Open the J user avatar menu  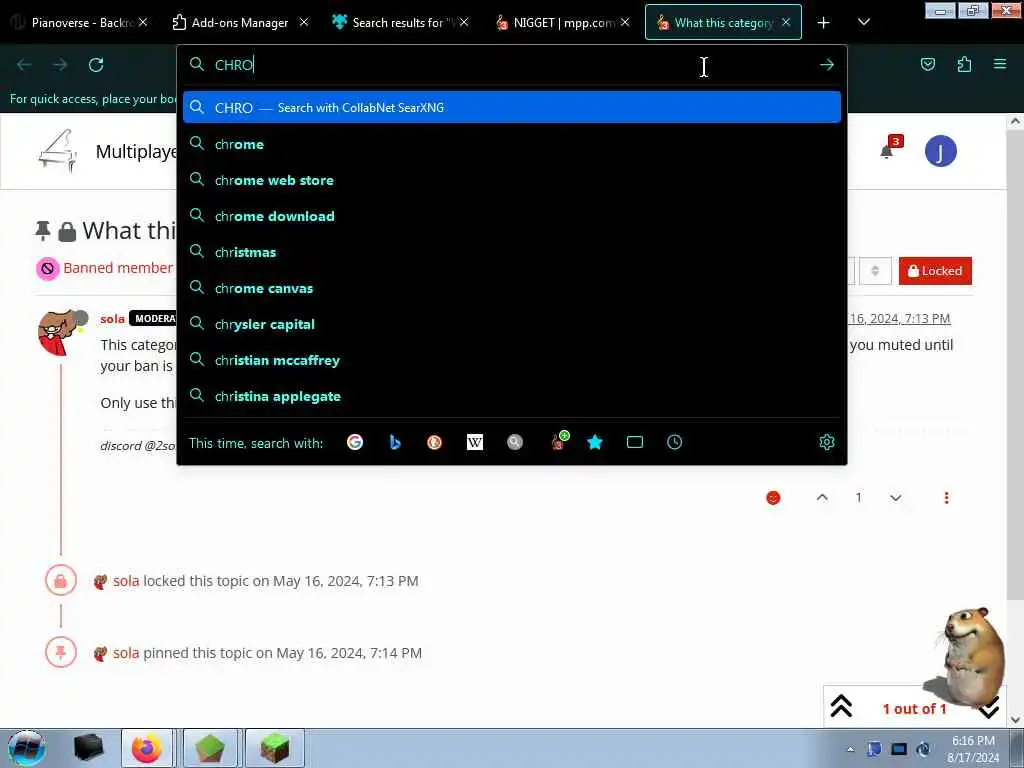(940, 152)
